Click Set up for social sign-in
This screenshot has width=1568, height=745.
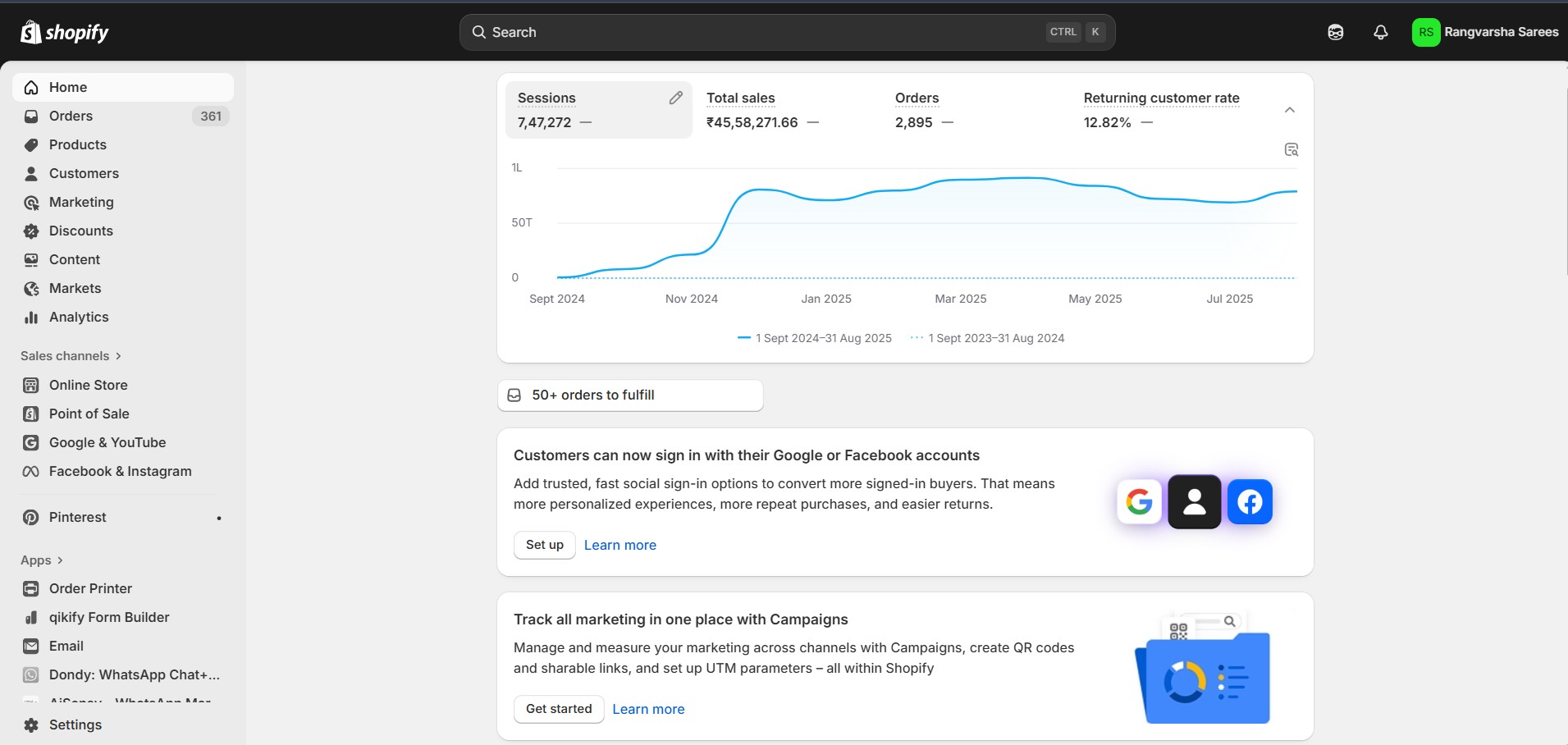545,545
